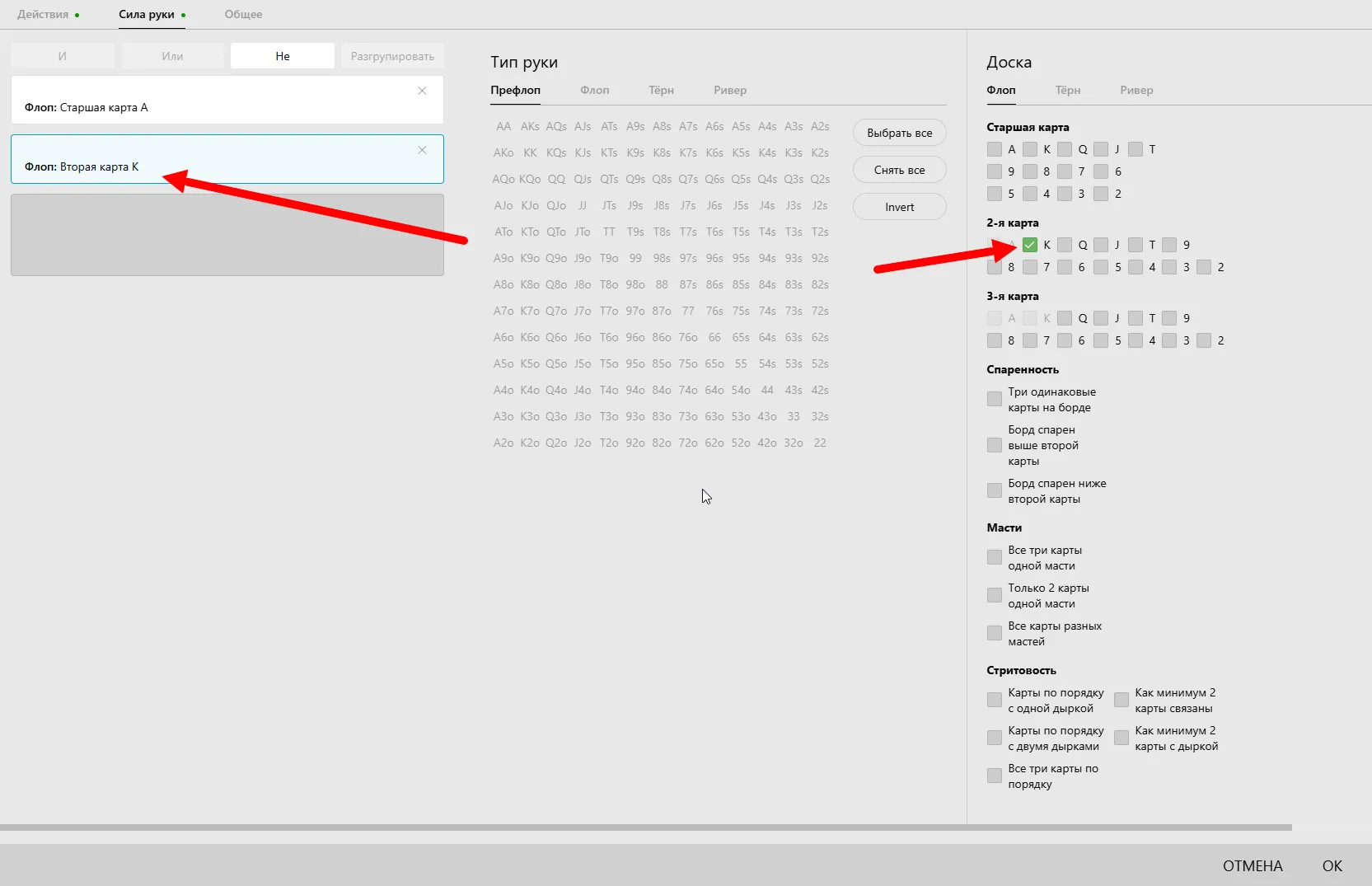Enable 'Все три карты одной масти'
Screen dimensions: 1372x886
tap(995, 558)
